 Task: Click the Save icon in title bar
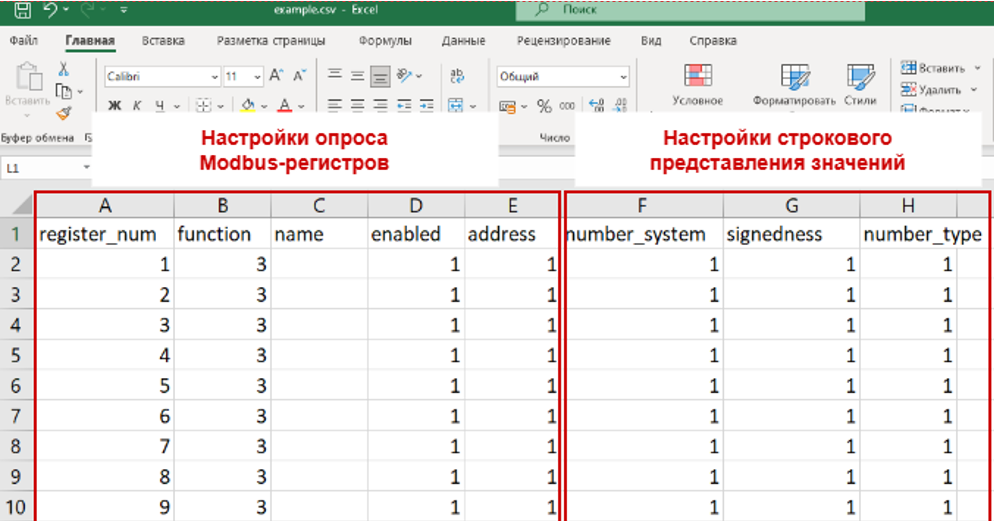pyautogui.click(x=22, y=12)
